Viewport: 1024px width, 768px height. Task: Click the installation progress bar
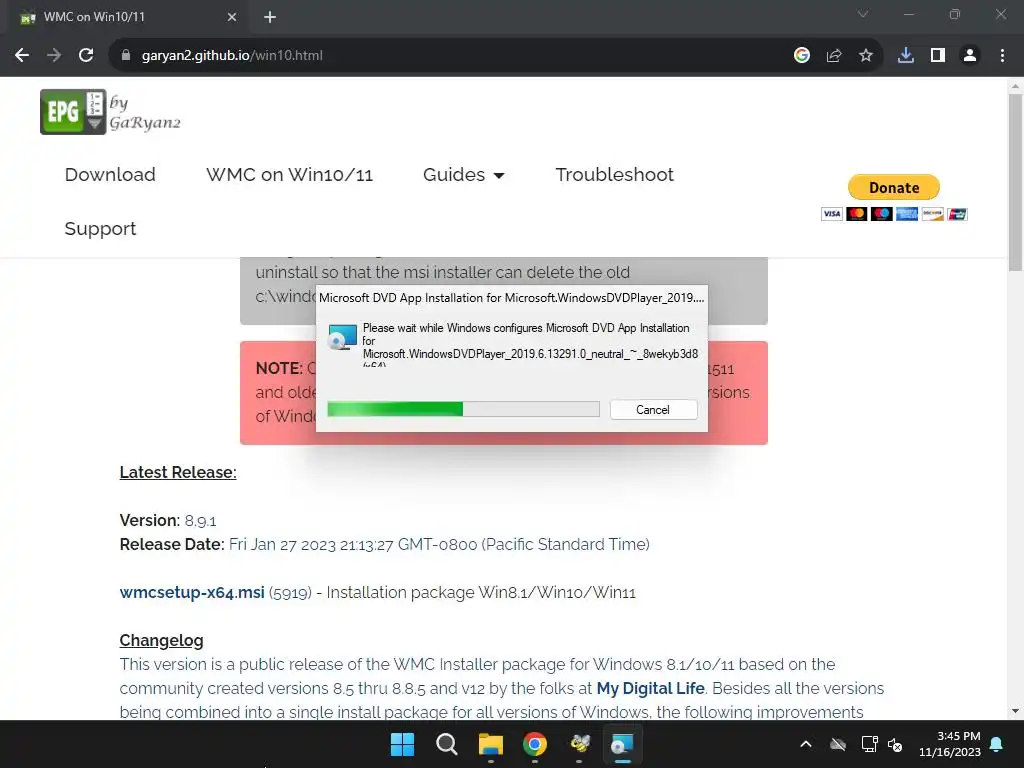[x=463, y=409]
